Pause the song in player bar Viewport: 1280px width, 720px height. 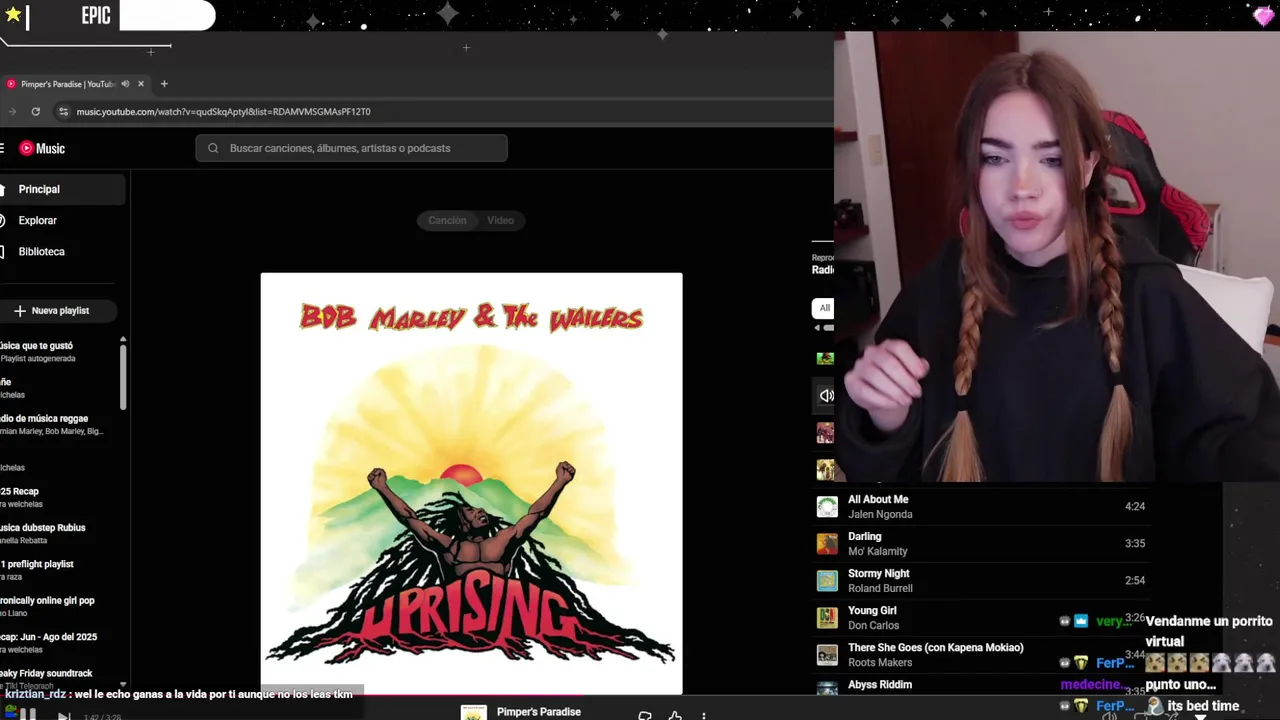tap(29, 715)
